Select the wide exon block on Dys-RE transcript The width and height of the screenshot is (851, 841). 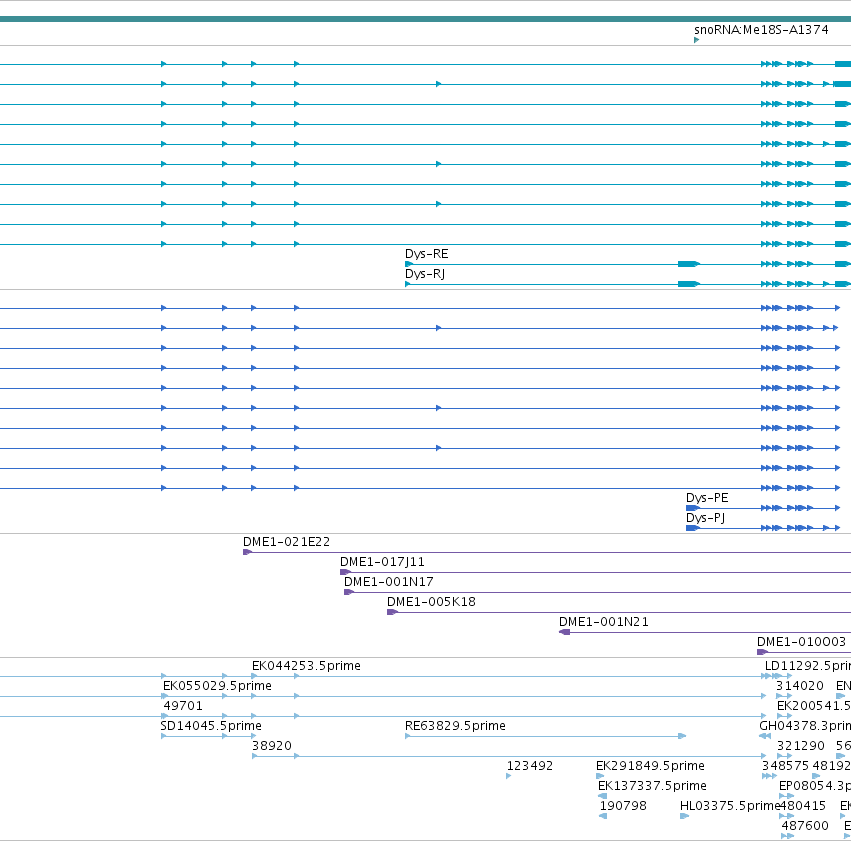pos(689,264)
